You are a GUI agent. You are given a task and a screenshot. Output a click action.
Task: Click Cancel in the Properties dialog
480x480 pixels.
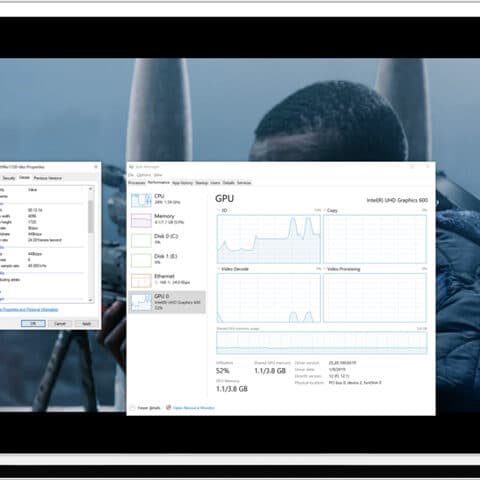pos(60,323)
